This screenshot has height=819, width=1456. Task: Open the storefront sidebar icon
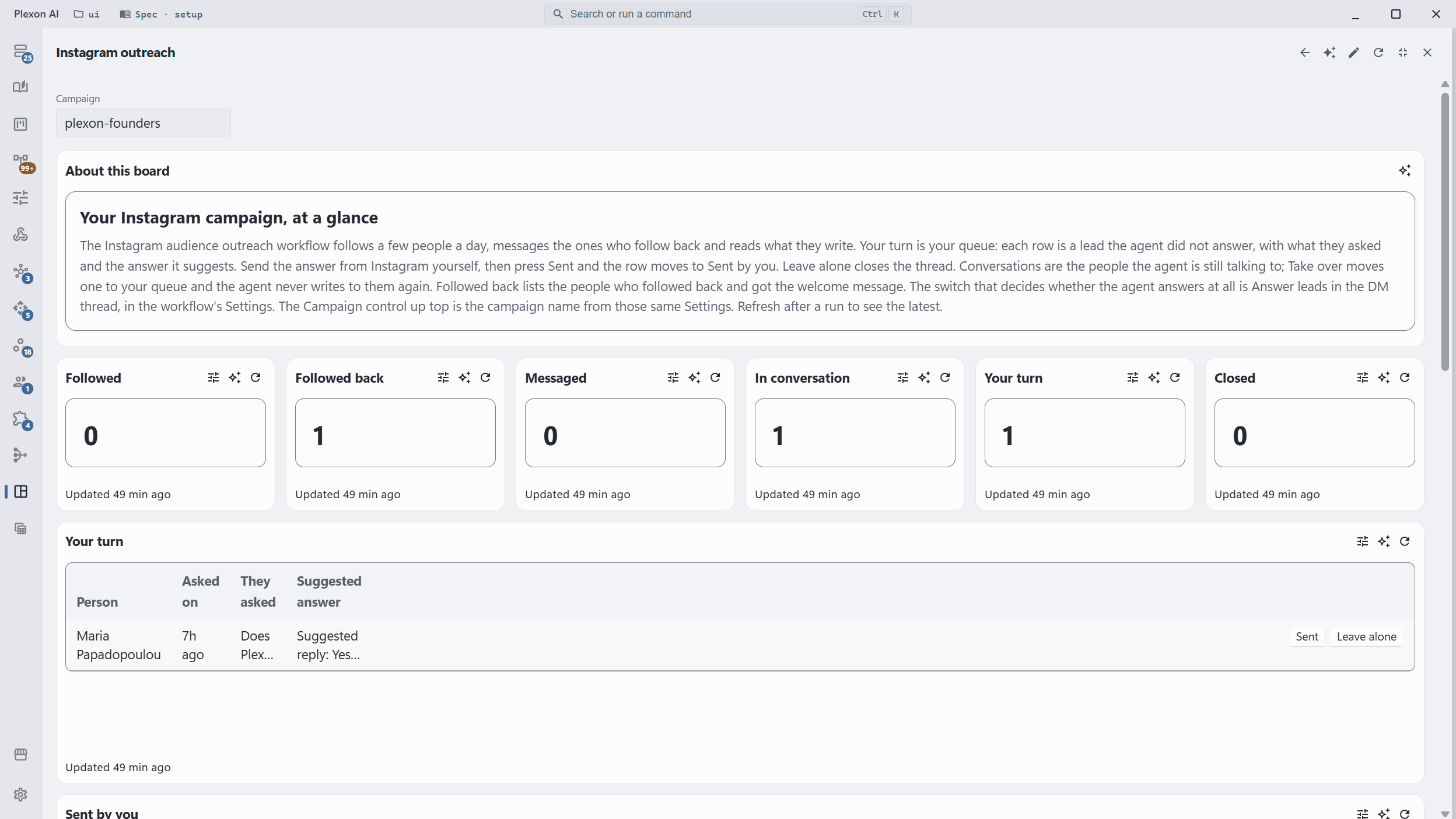click(20, 755)
